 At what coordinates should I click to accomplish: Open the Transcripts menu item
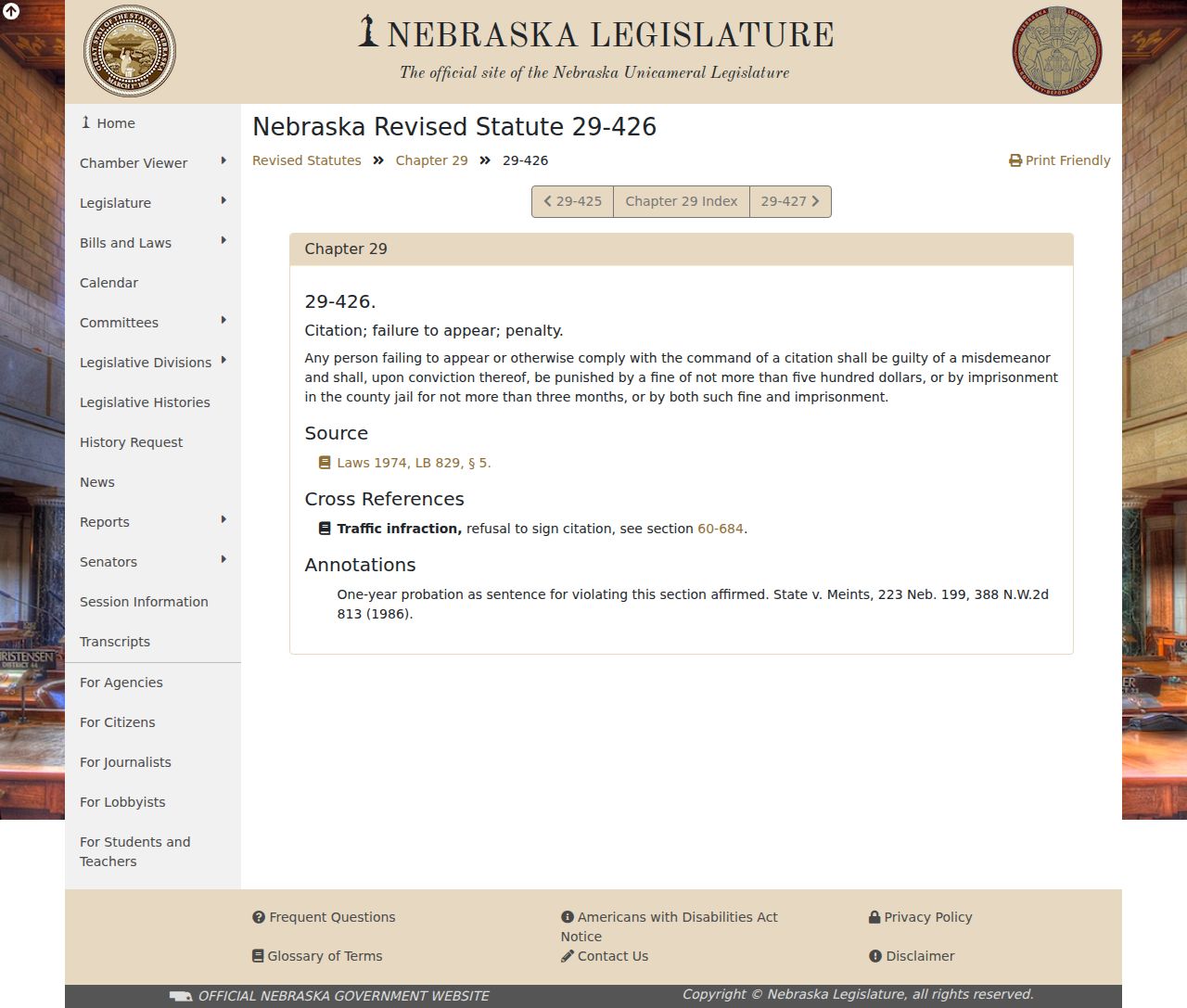click(153, 642)
